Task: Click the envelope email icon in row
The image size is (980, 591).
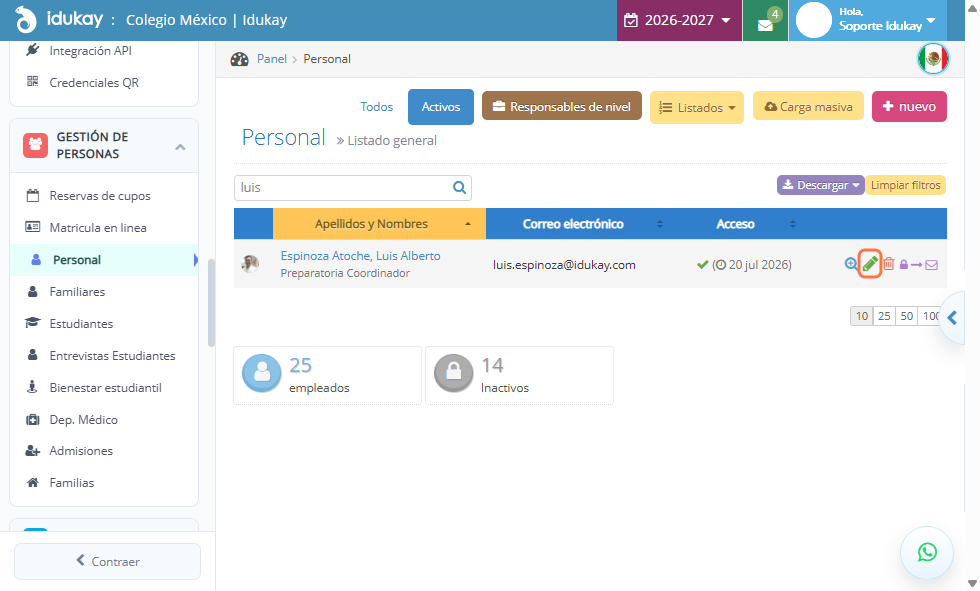Action: [931, 265]
